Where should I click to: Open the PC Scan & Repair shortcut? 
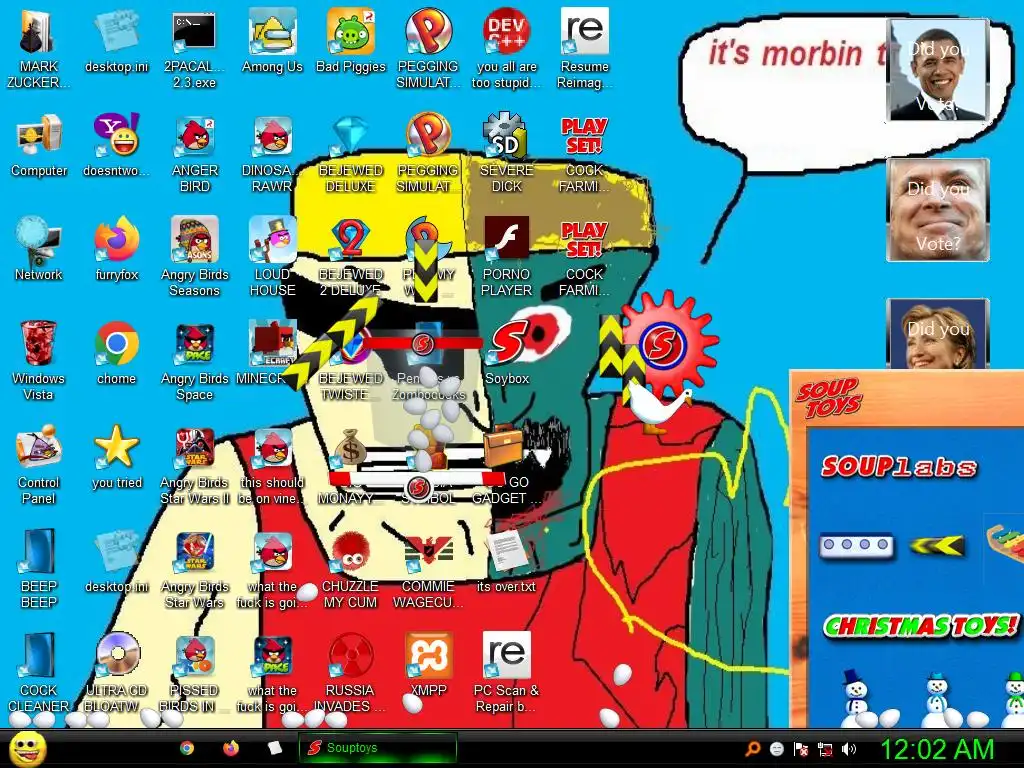pyautogui.click(x=506, y=672)
